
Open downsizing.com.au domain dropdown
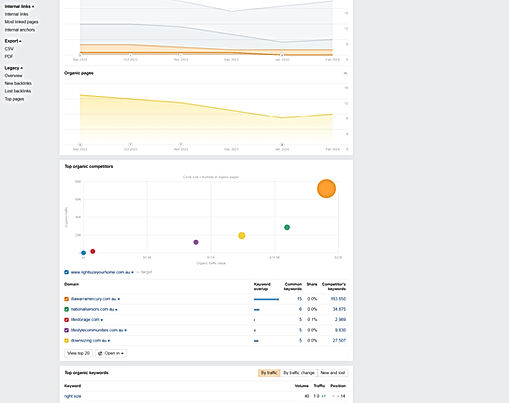[109, 341]
